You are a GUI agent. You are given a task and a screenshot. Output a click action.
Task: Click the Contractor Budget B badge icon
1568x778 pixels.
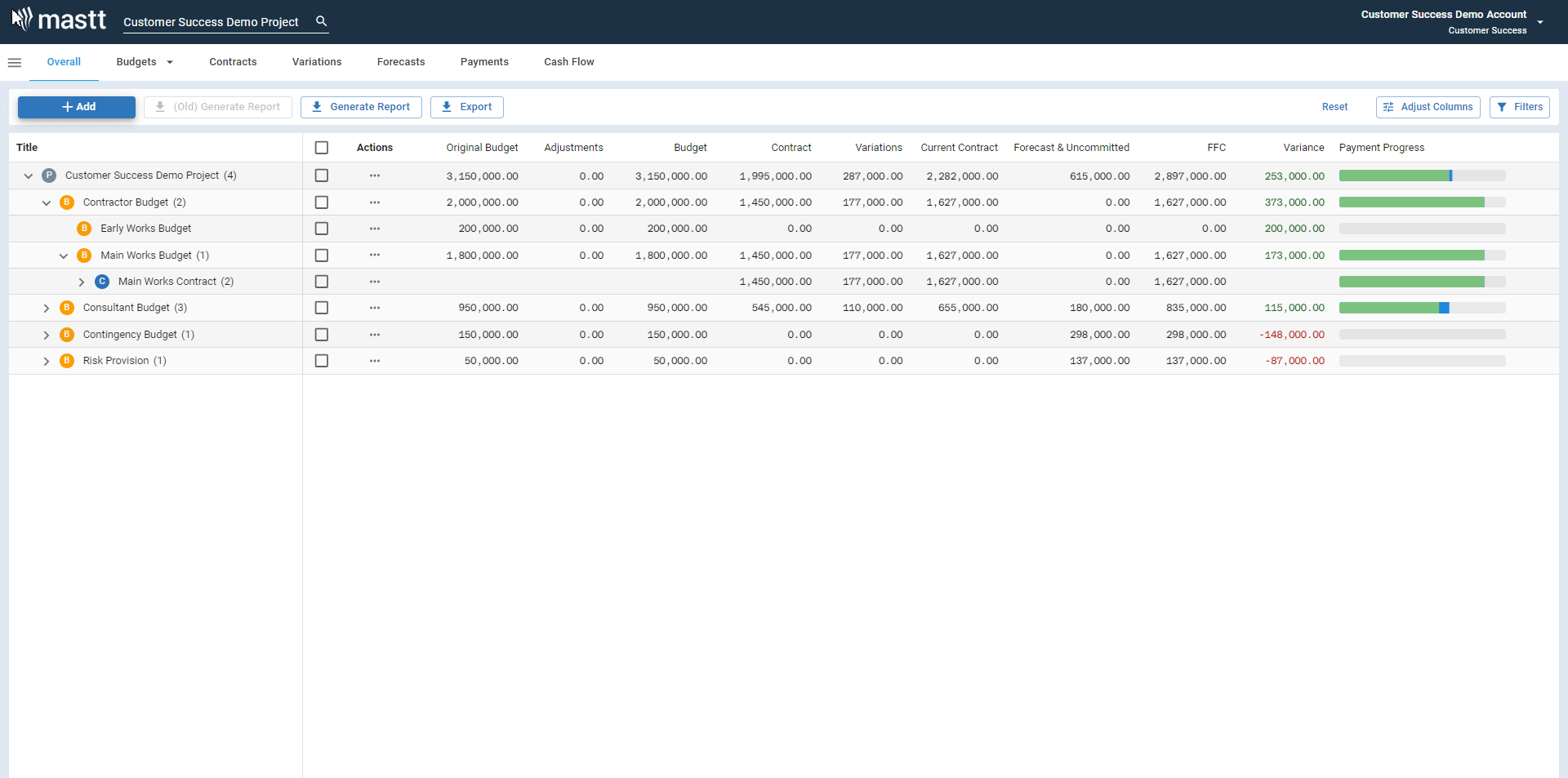pos(67,202)
